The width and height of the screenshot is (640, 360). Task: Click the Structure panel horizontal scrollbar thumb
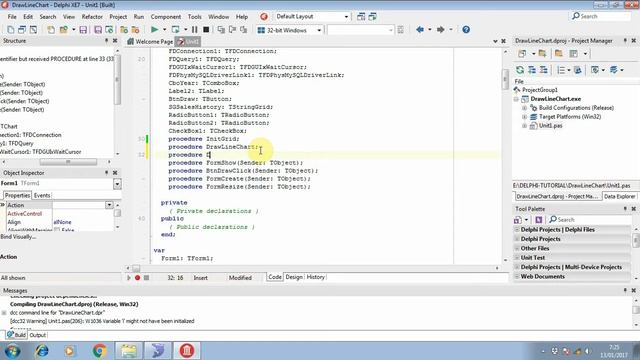(68, 162)
